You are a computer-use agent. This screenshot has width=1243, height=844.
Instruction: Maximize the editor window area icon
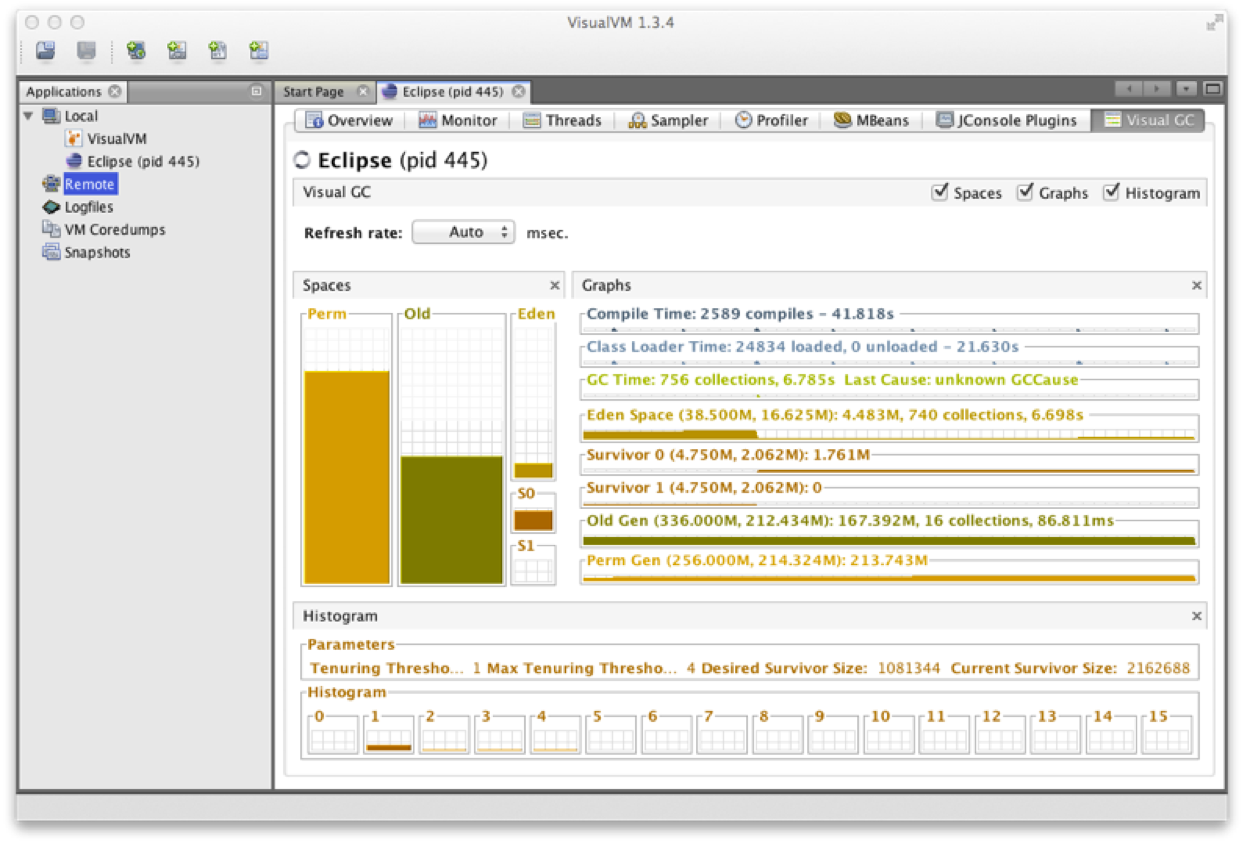point(1213,90)
